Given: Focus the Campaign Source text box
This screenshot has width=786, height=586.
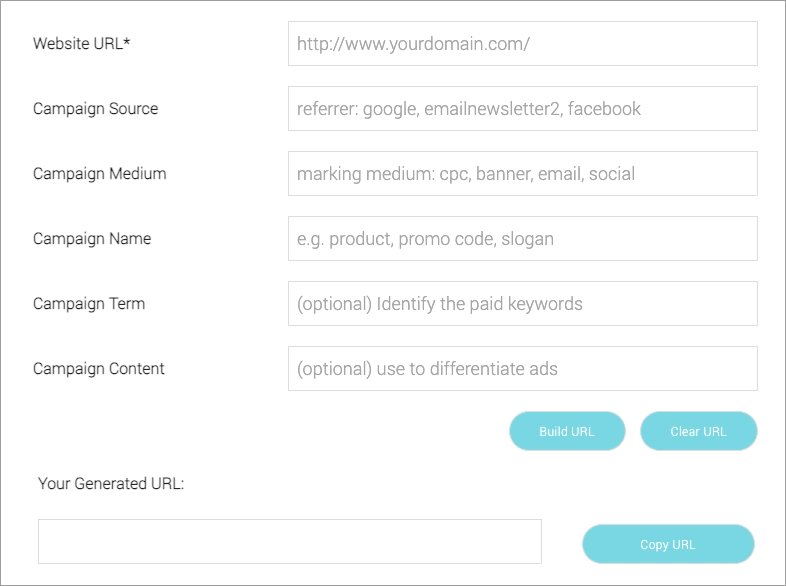Looking at the screenshot, I should pos(523,109).
